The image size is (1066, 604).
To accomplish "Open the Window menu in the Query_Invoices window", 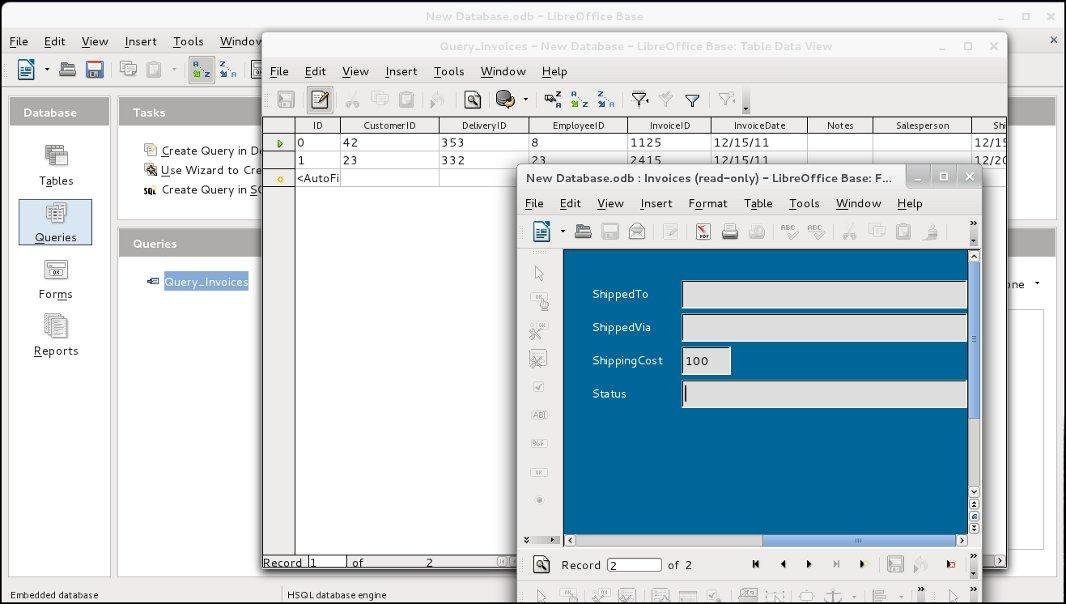I will 503,71.
